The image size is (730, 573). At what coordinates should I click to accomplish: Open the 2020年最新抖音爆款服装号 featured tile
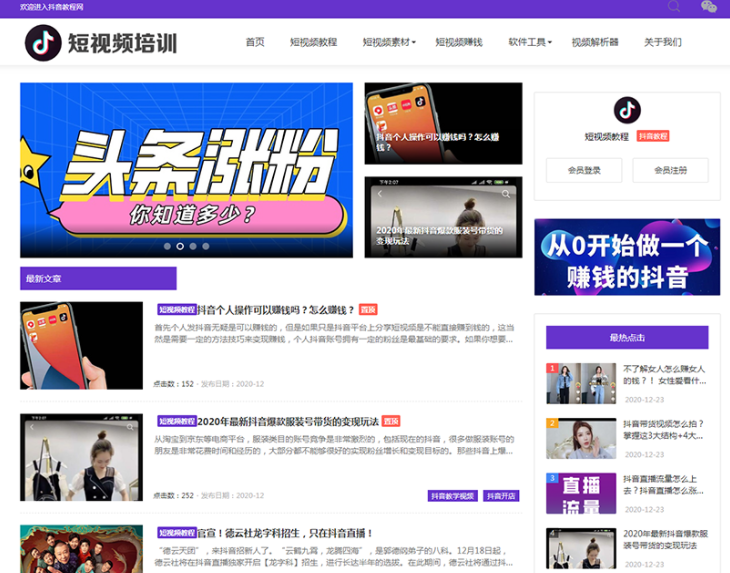(x=443, y=217)
